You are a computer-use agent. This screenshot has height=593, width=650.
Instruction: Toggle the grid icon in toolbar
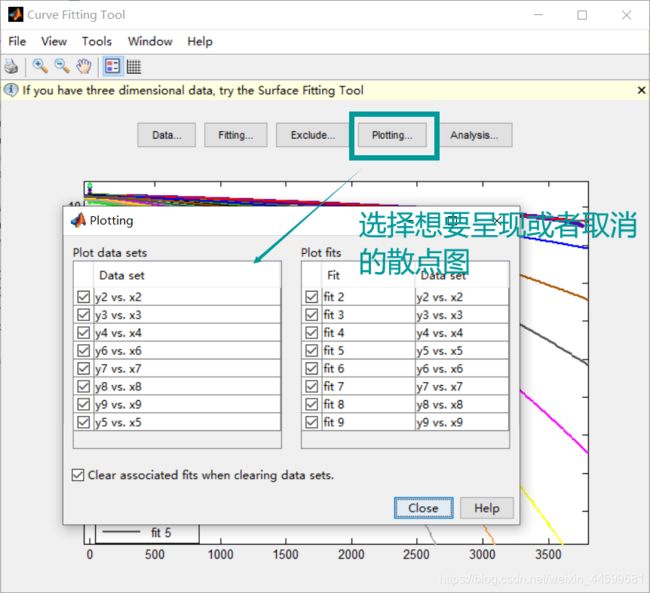[133, 66]
